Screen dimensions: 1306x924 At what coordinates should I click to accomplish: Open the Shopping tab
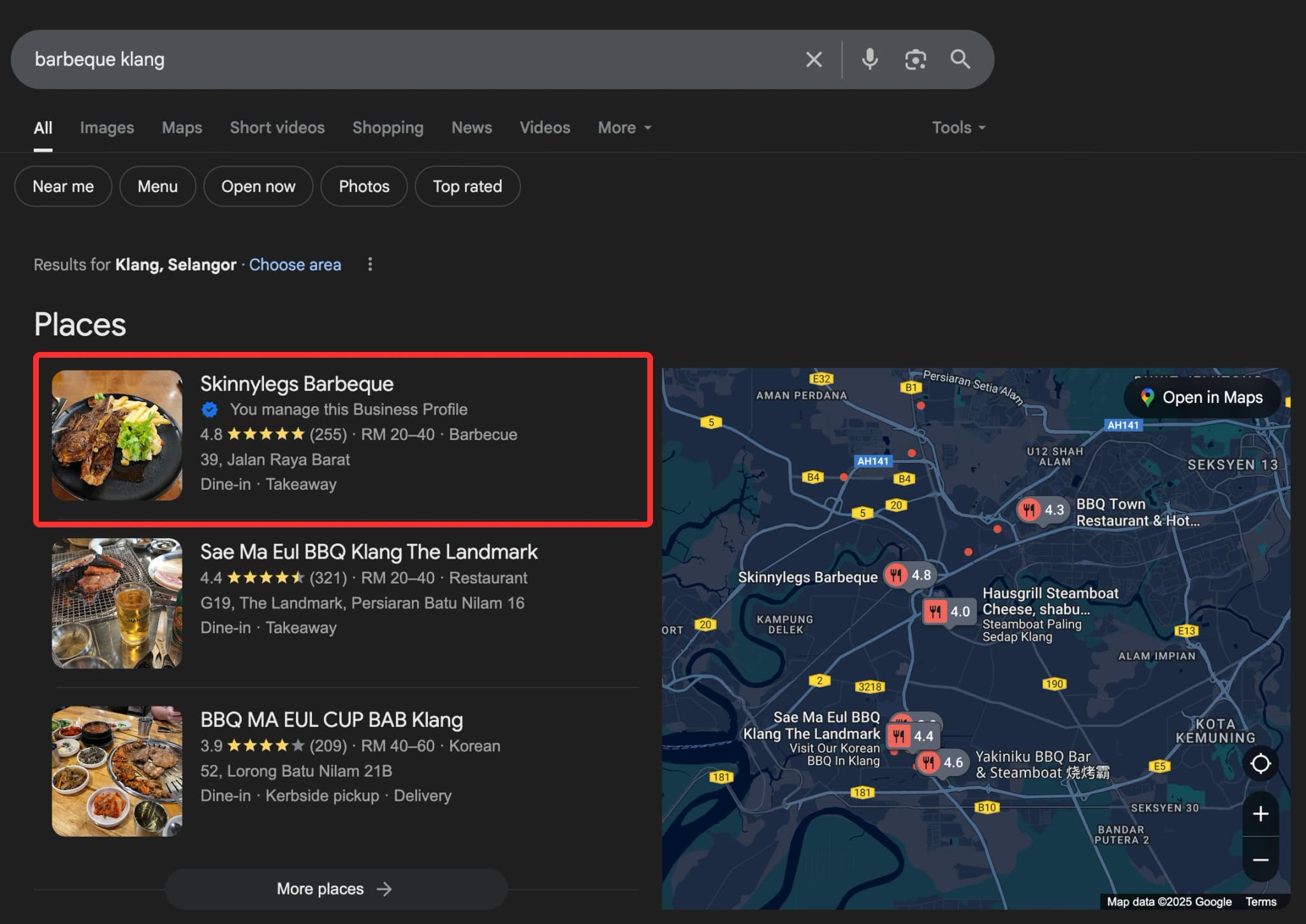[388, 128]
